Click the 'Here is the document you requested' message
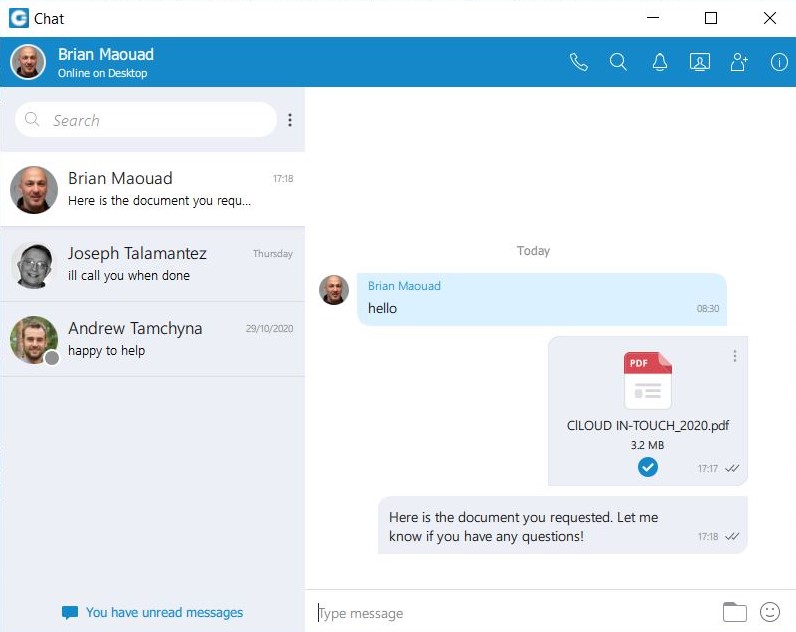This screenshot has width=796, height=632. [562, 525]
